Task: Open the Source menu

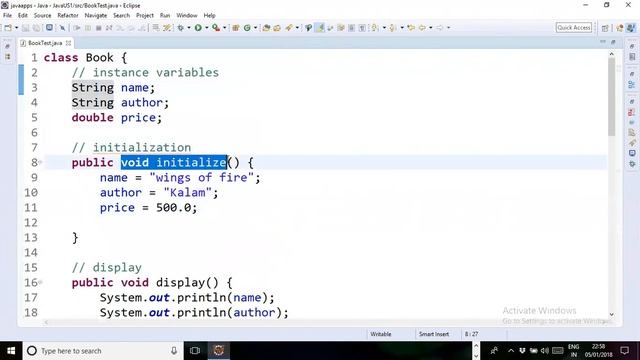Action: (x=42, y=16)
